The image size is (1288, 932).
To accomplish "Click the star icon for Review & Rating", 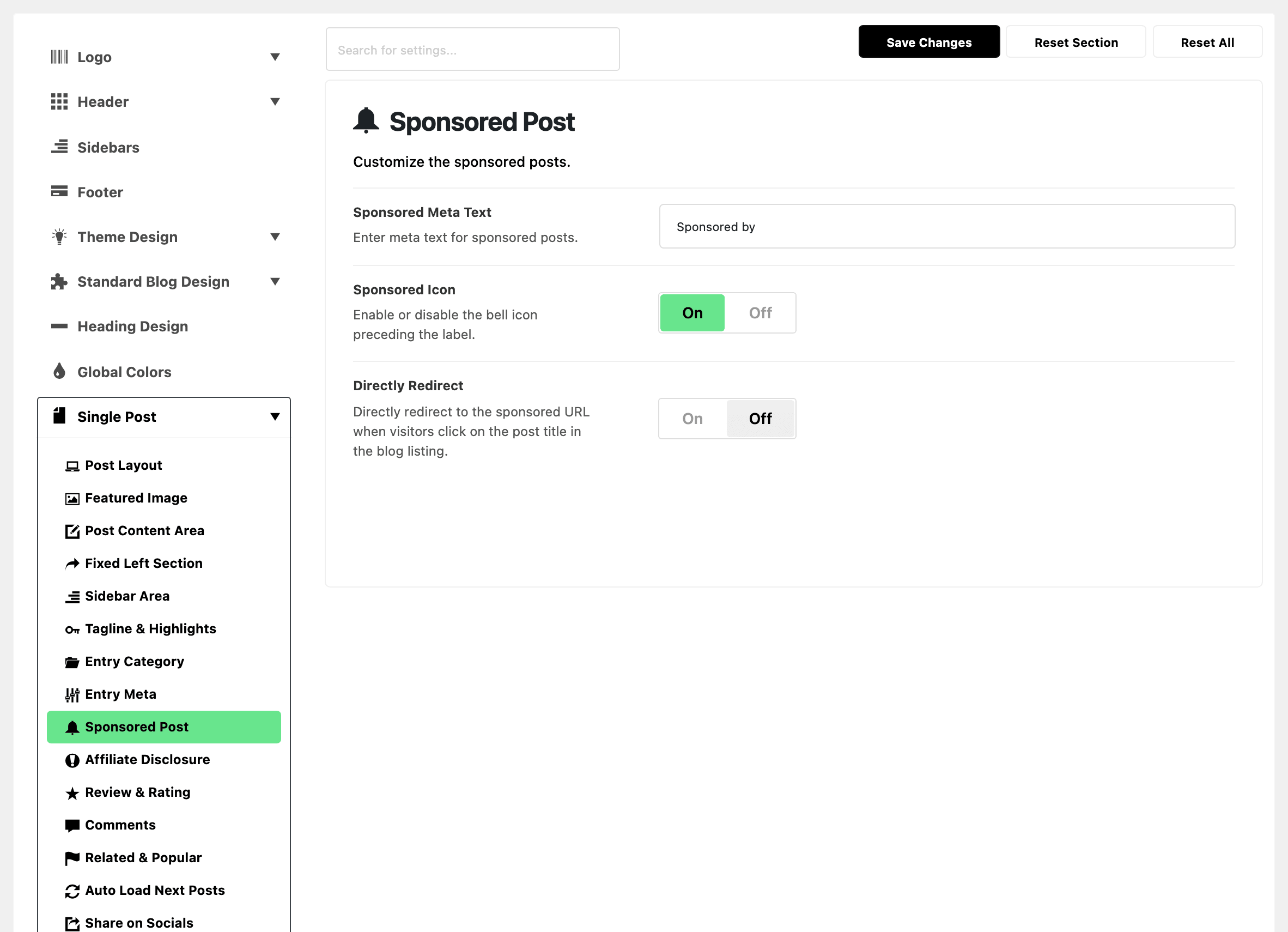I will click(x=72, y=794).
